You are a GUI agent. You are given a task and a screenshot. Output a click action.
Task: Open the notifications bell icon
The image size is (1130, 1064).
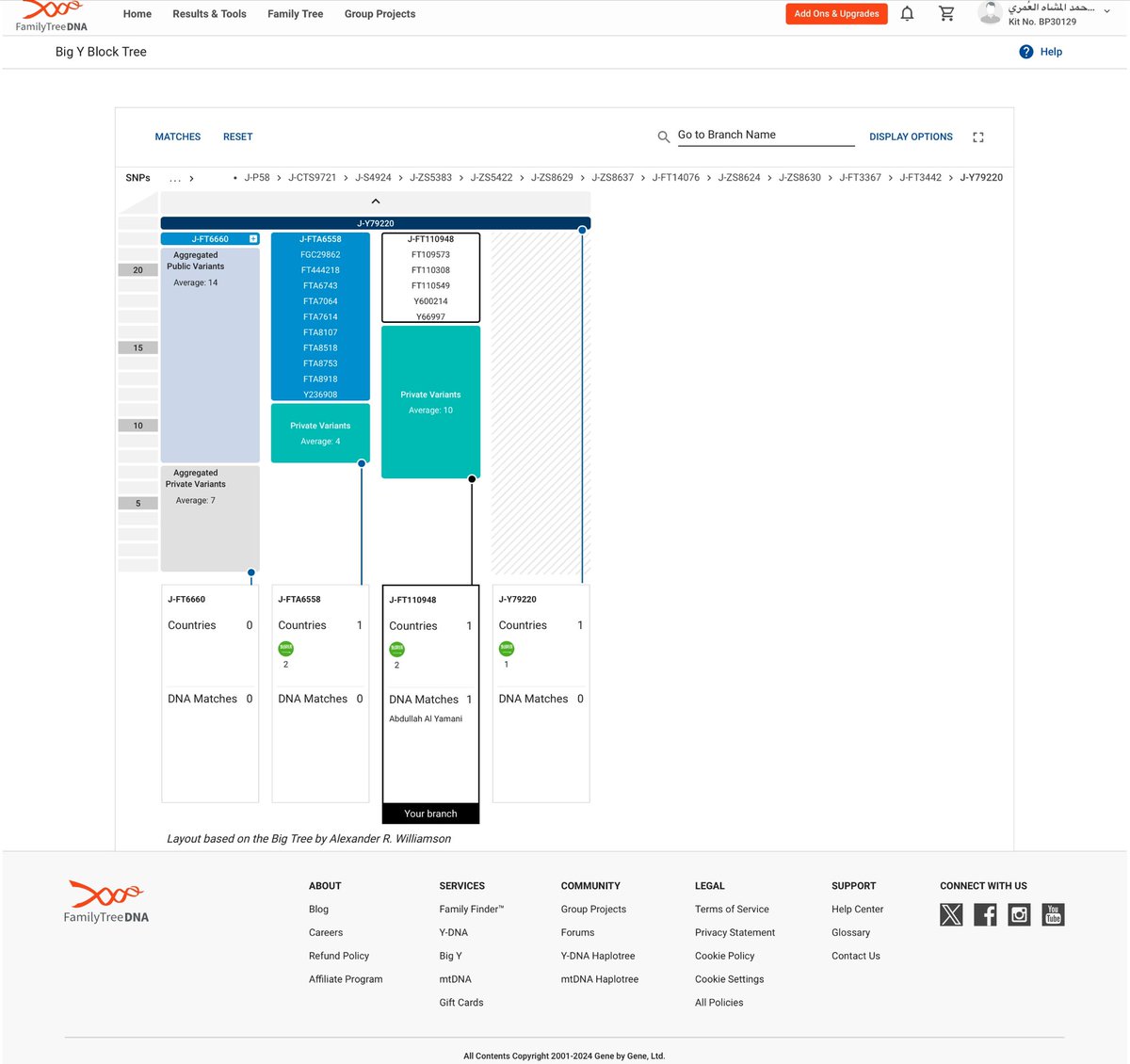[x=907, y=13]
